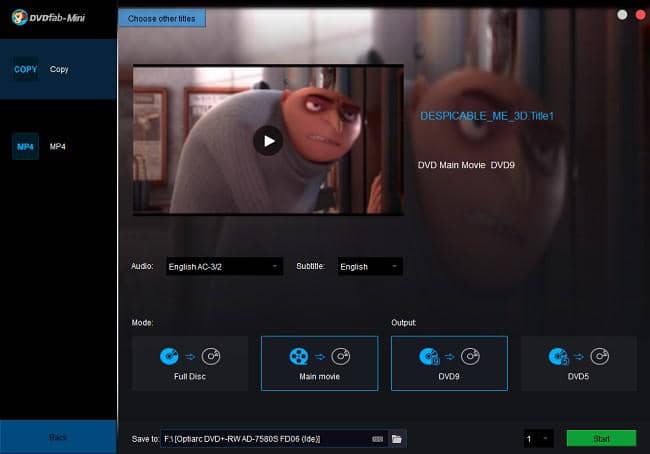The height and width of the screenshot is (454, 650).
Task: Click the red close circle button
Action: (640, 15)
